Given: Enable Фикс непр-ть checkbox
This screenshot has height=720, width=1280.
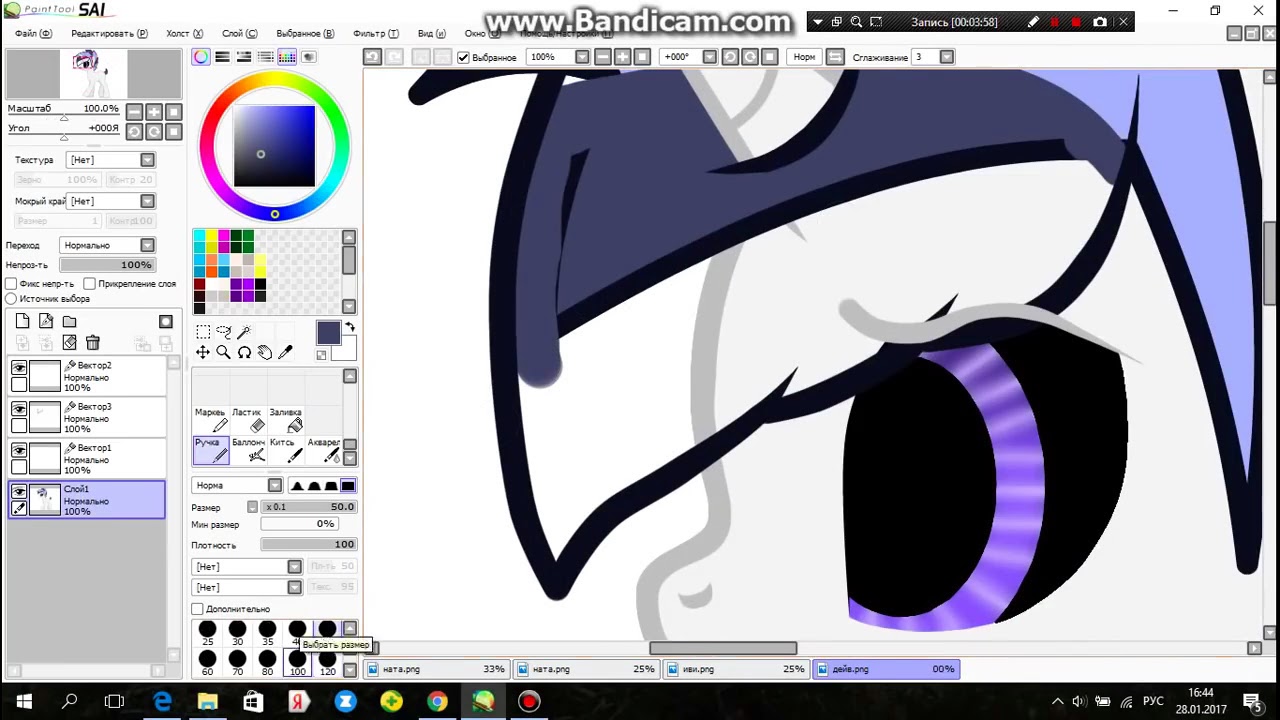Looking at the screenshot, I should (11, 284).
